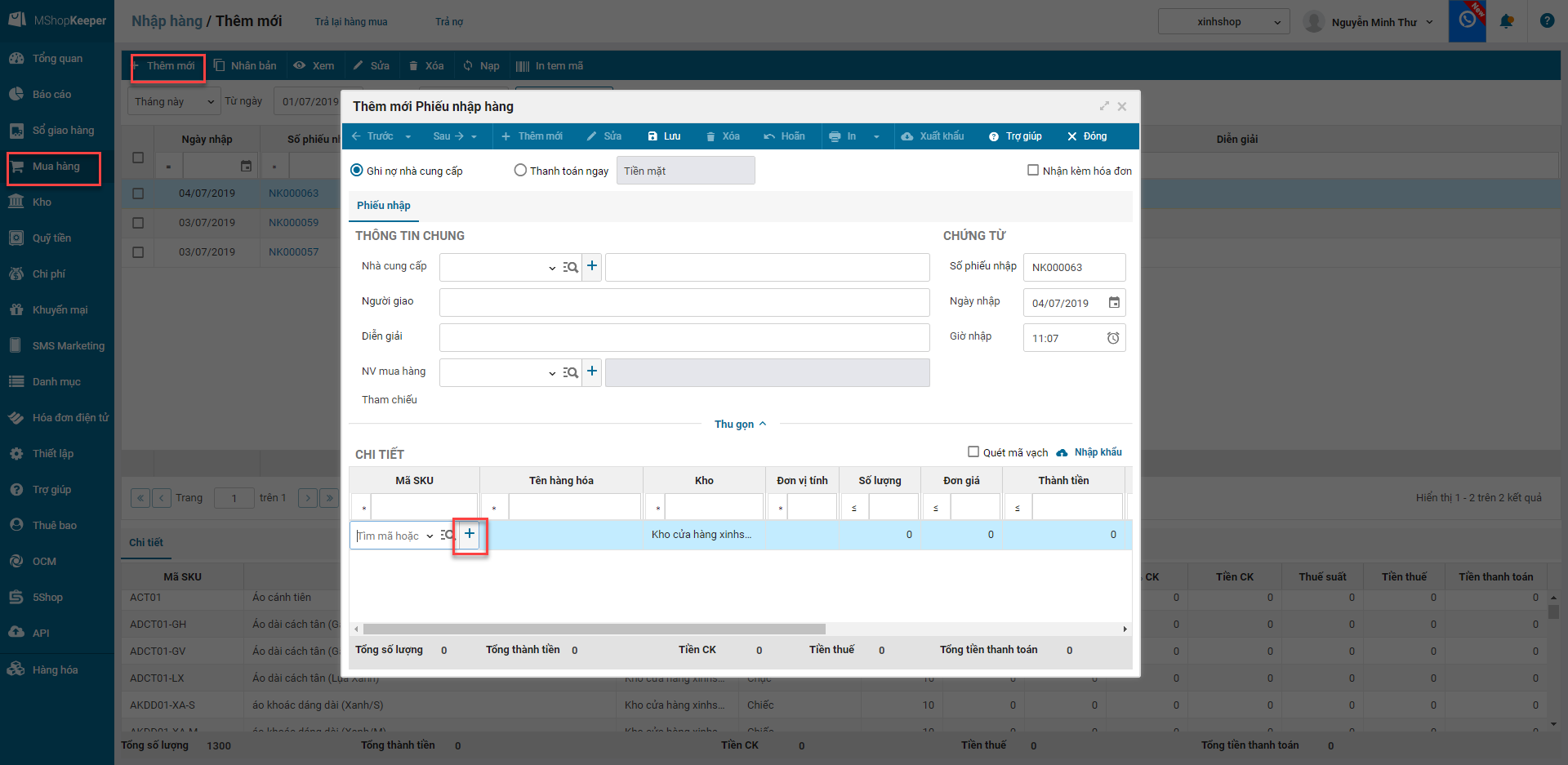This screenshot has width=1568, height=765.
Task: Tick checkbox for row NK000059
Action: click(x=138, y=223)
